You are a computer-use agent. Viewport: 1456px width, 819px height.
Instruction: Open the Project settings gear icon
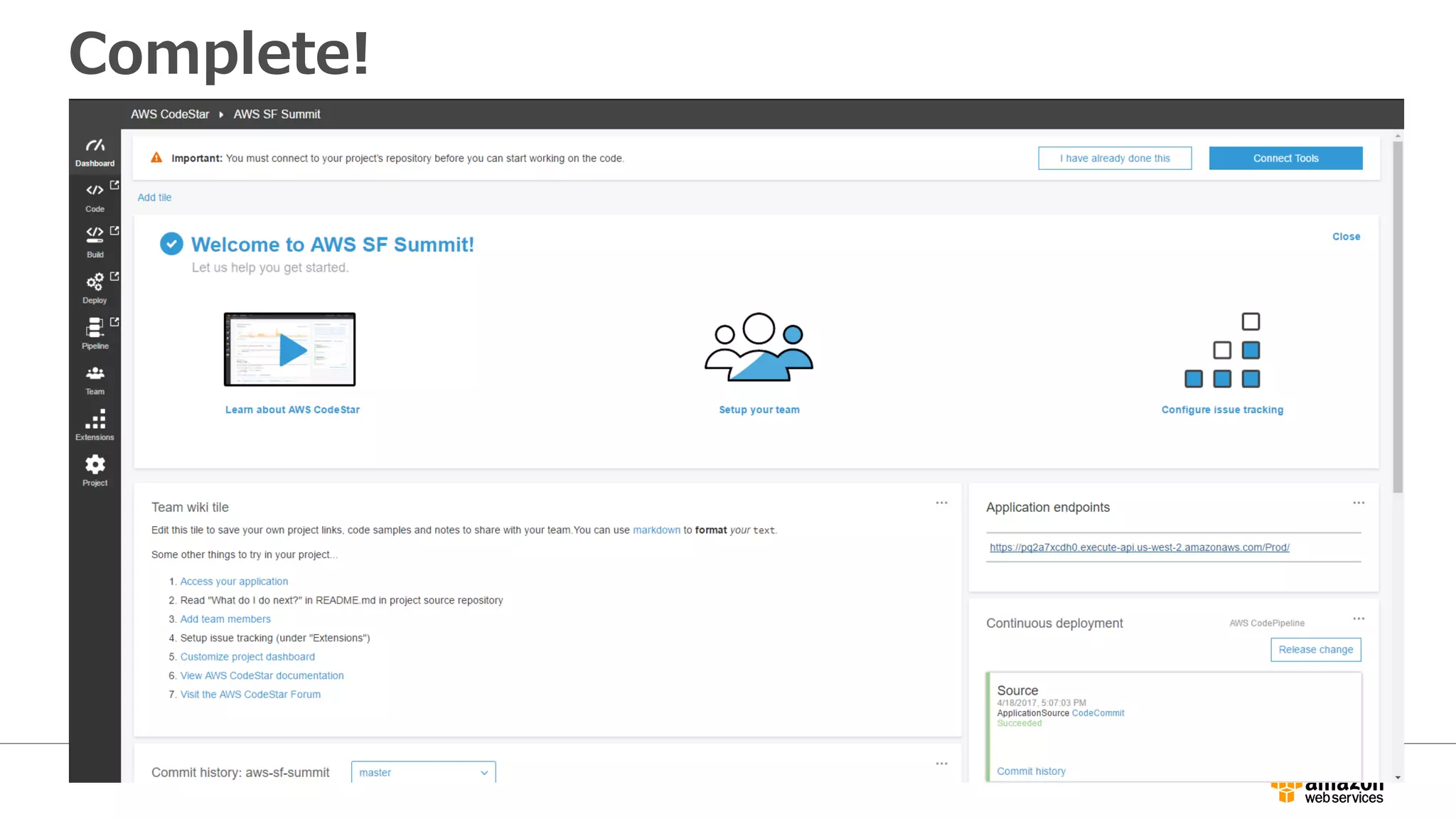click(95, 465)
